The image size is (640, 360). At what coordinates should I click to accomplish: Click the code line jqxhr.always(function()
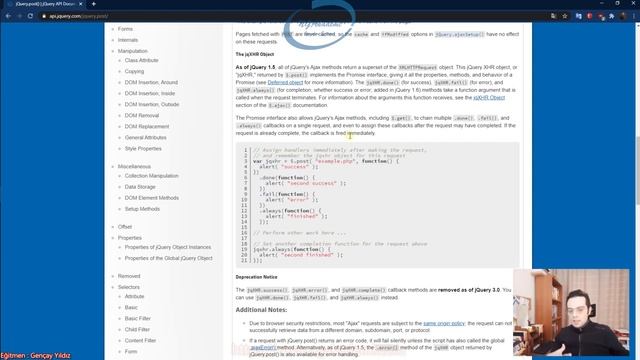coord(292,249)
